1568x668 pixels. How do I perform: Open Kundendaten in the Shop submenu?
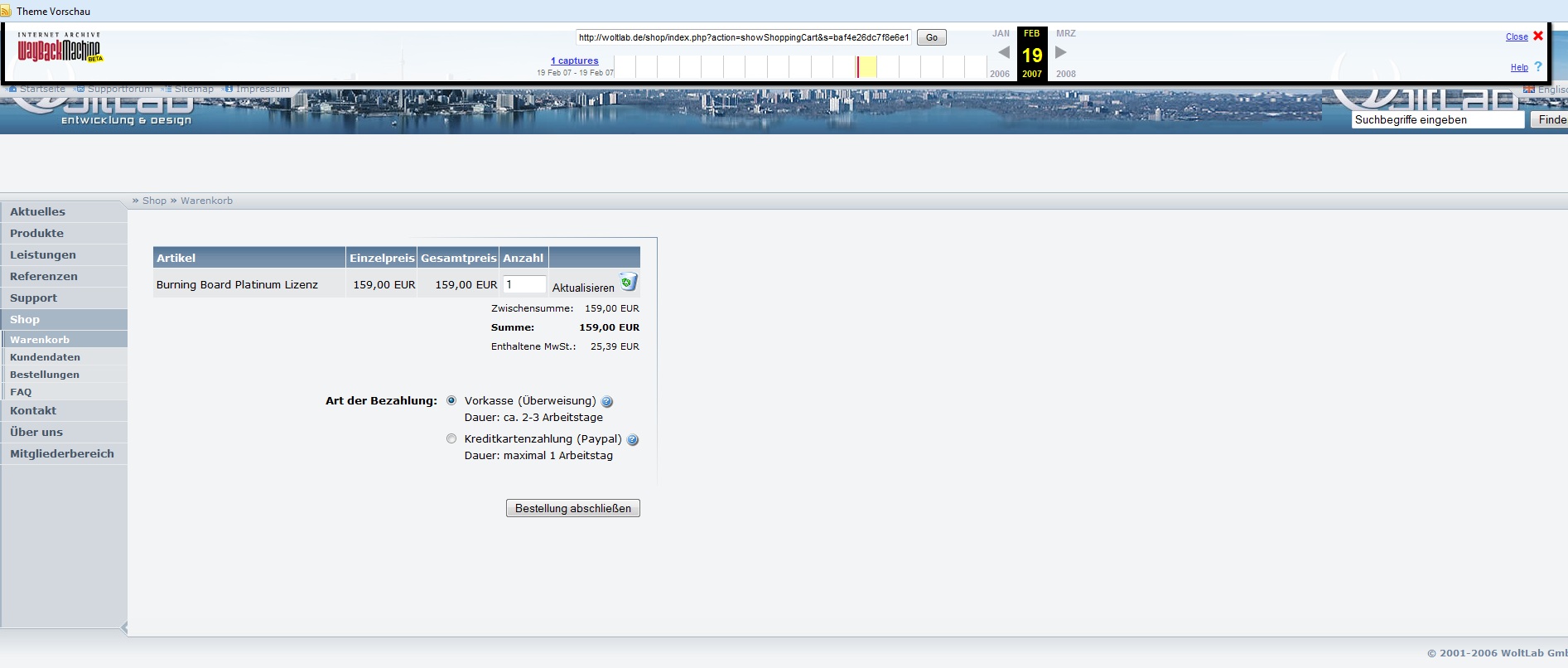(45, 357)
